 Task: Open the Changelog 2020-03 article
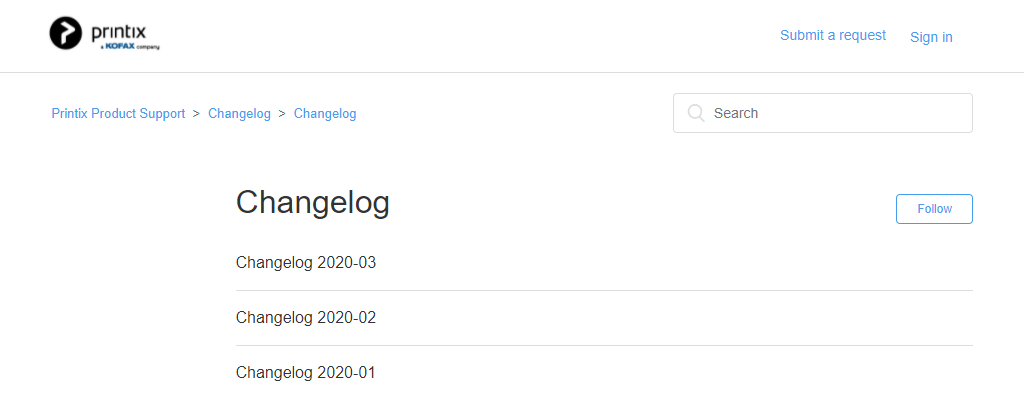(306, 263)
